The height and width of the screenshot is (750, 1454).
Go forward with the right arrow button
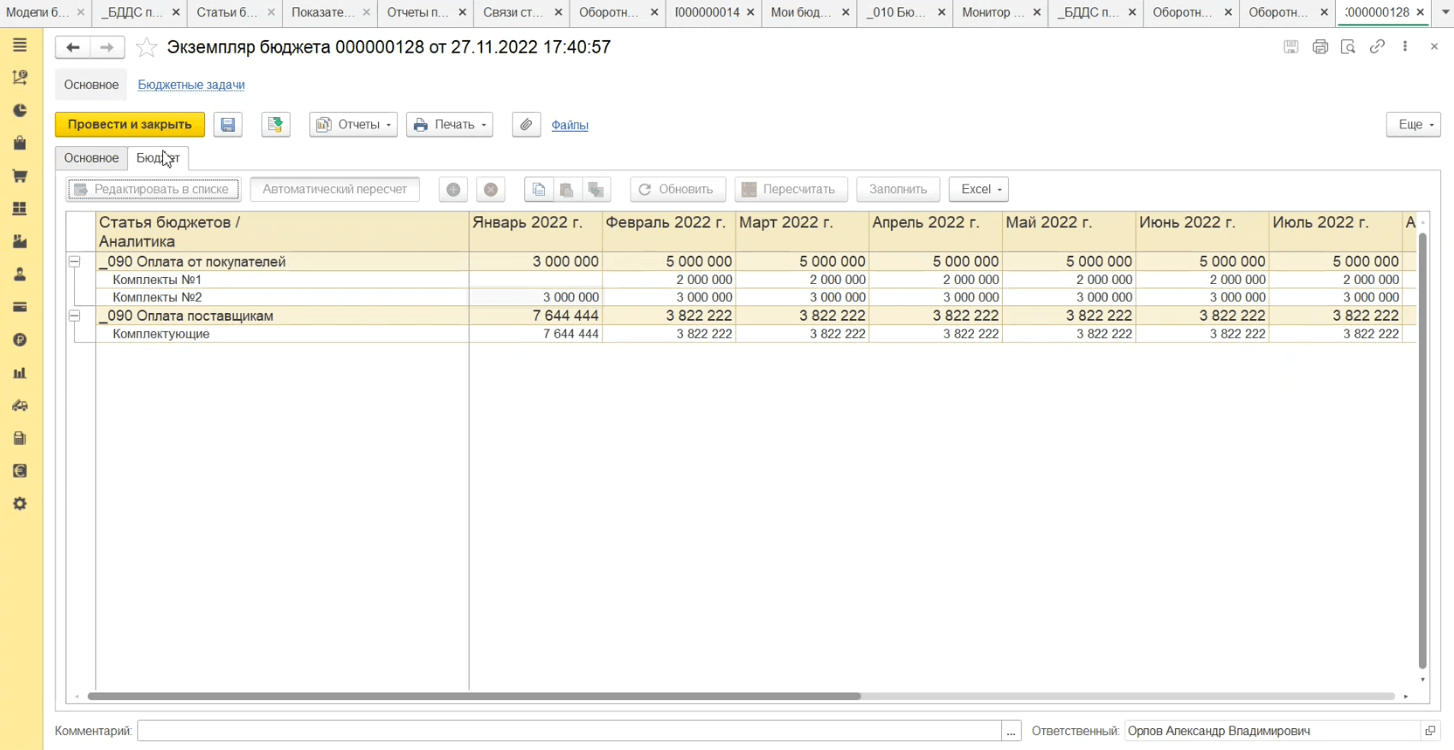pos(107,48)
